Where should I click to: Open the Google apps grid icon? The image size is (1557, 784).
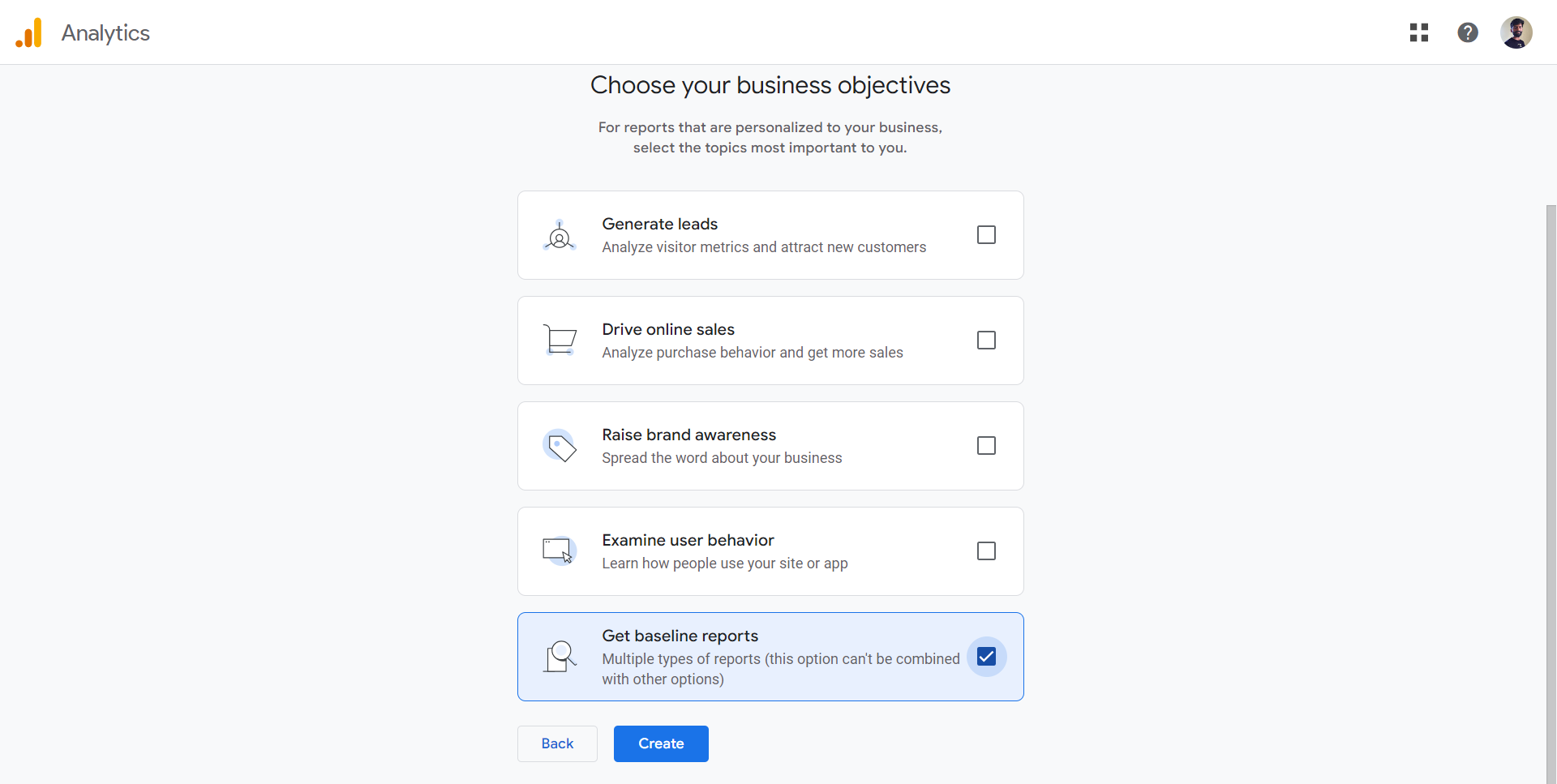pos(1419,32)
